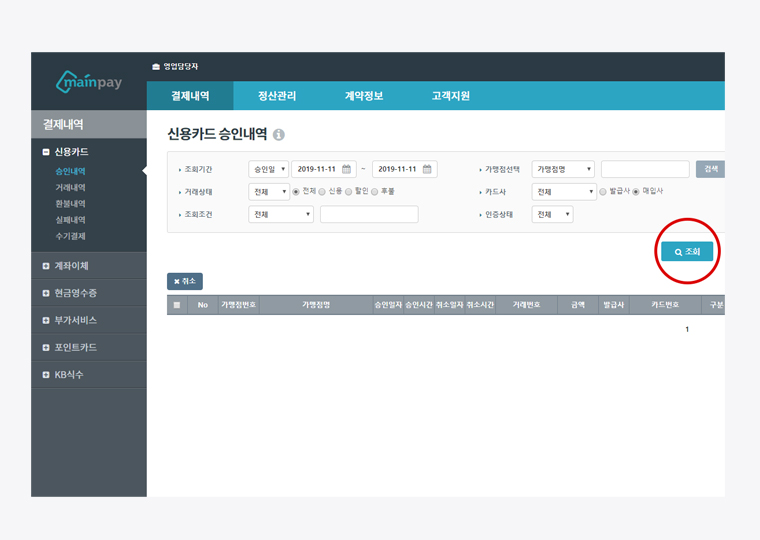Select the 신용 radio button
The width and height of the screenshot is (760, 540).
pos(322,191)
